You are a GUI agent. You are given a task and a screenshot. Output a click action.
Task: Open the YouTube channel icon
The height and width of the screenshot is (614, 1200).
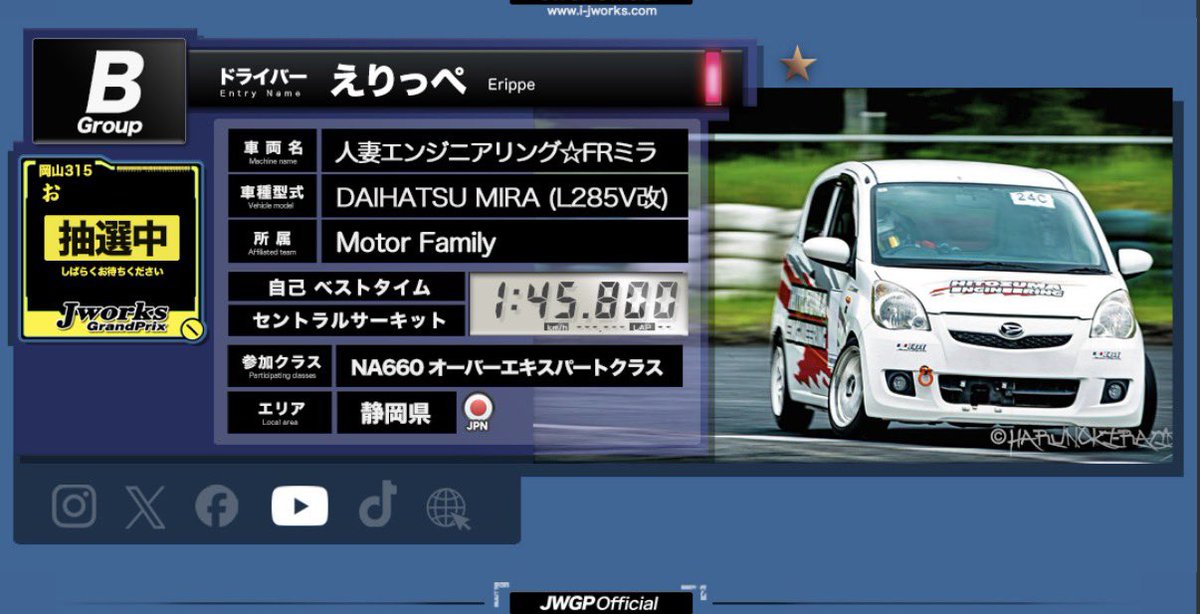[300, 506]
